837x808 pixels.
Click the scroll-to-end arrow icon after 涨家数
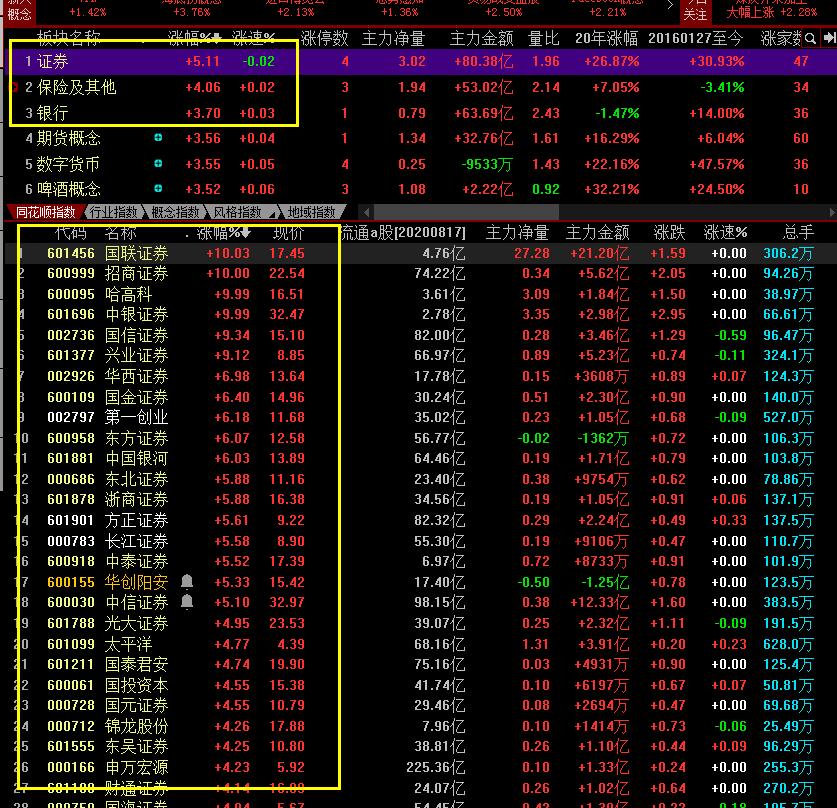[x=828, y=39]
